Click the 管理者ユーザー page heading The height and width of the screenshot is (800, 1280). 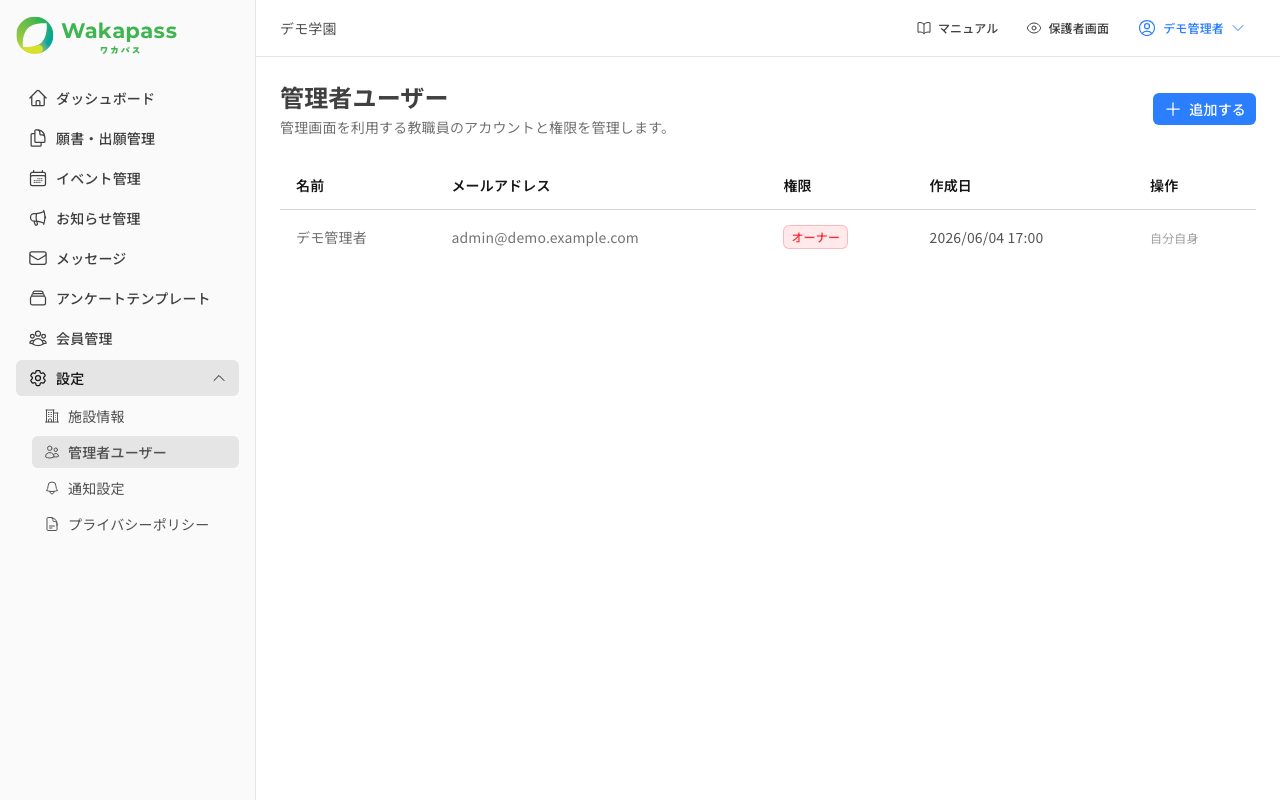pos(364,98)
